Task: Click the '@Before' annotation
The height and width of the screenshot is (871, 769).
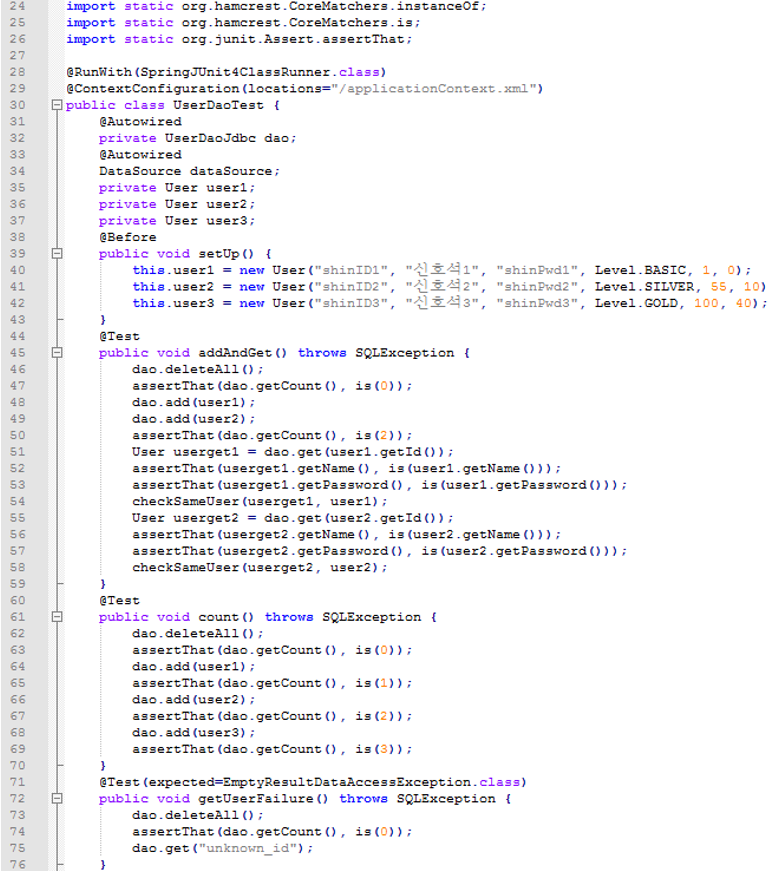Action: click(x=128, y=237)
